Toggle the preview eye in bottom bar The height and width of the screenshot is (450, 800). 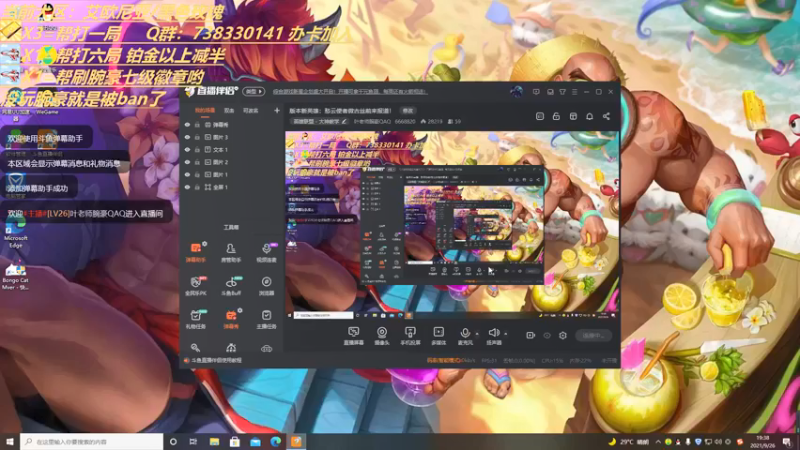tap(547, 336)
